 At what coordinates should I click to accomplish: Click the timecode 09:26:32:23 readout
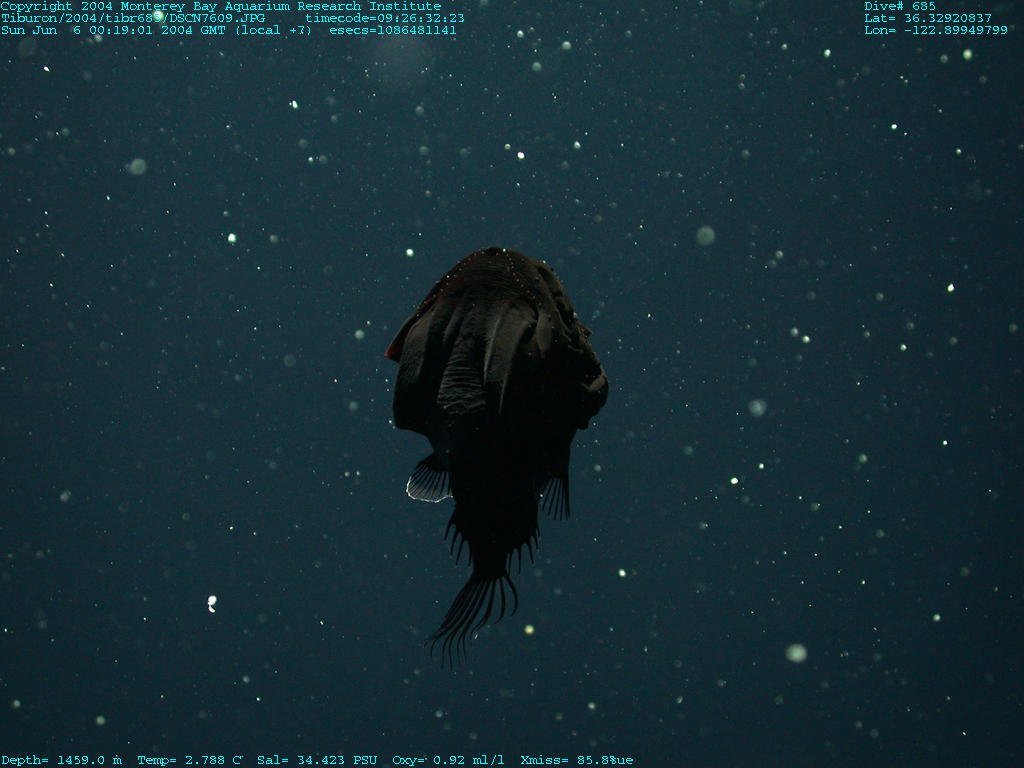coord(385,18)
